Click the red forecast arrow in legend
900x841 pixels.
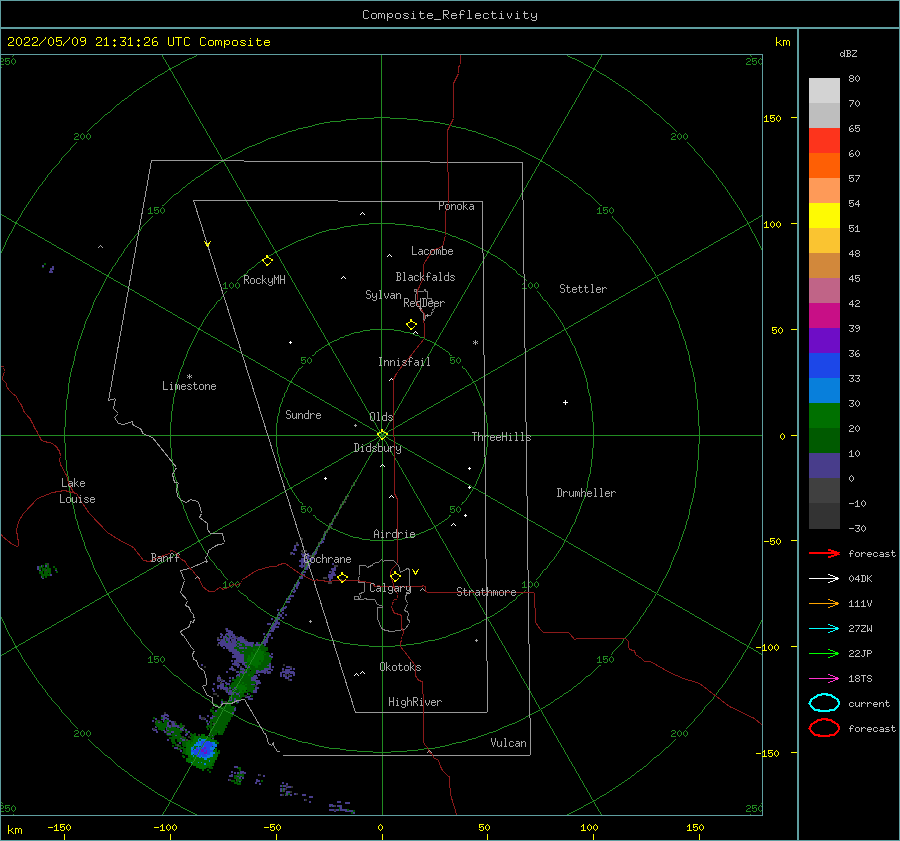tap(825, 553)
